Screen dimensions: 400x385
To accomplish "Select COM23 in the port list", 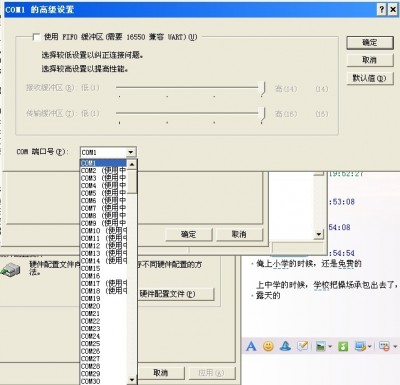I will point(104,328).
